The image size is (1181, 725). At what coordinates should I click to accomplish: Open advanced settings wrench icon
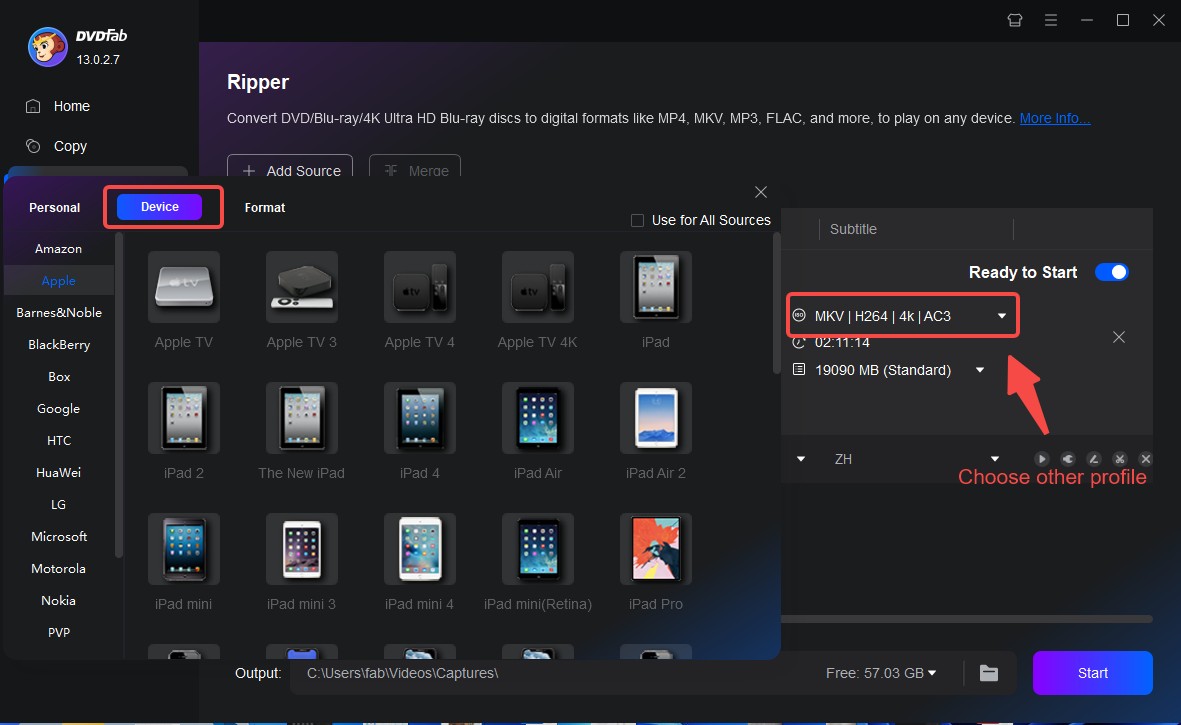pos(1068,458)
